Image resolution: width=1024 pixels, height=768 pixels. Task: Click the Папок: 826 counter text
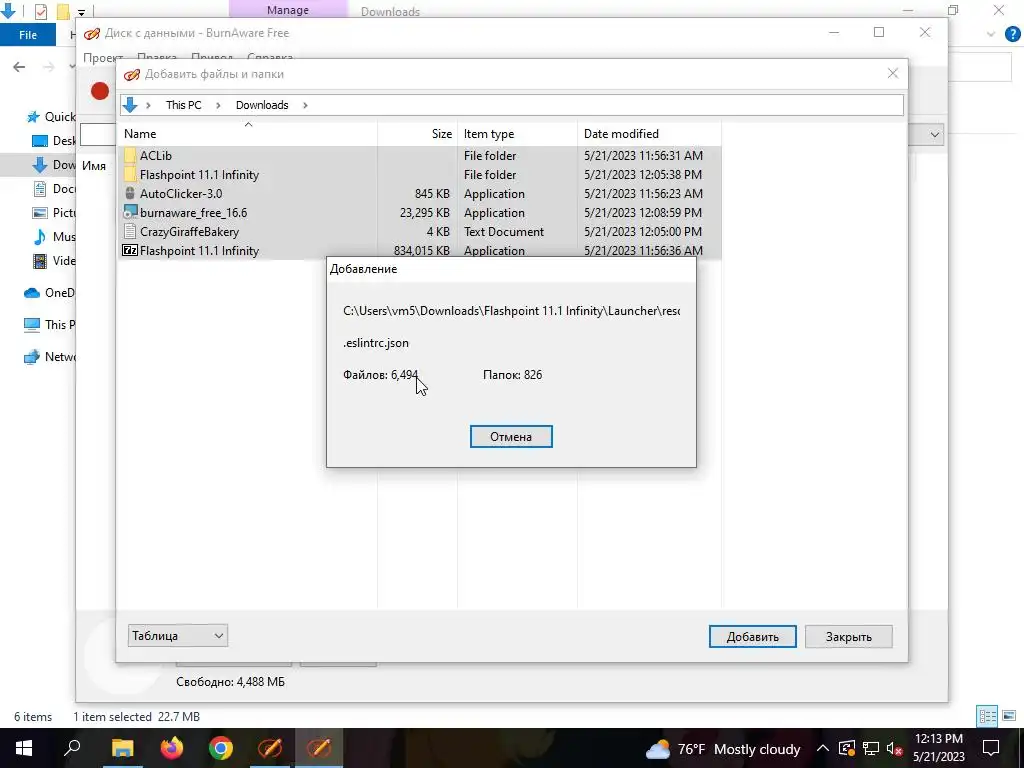pos(512,375)
